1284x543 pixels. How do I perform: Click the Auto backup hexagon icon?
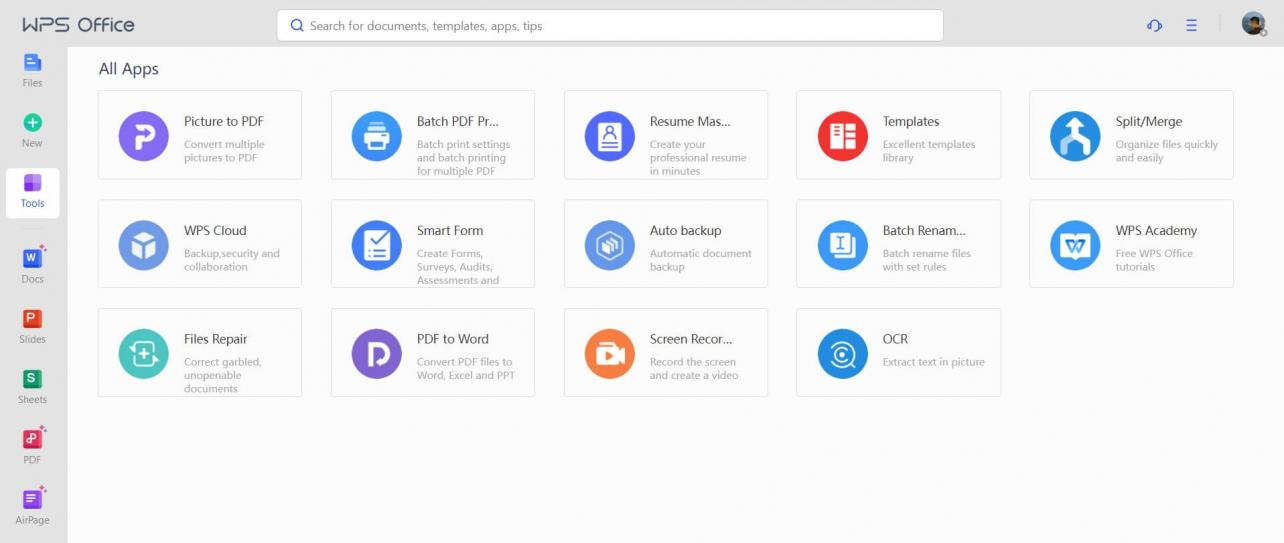pos(610,245)
